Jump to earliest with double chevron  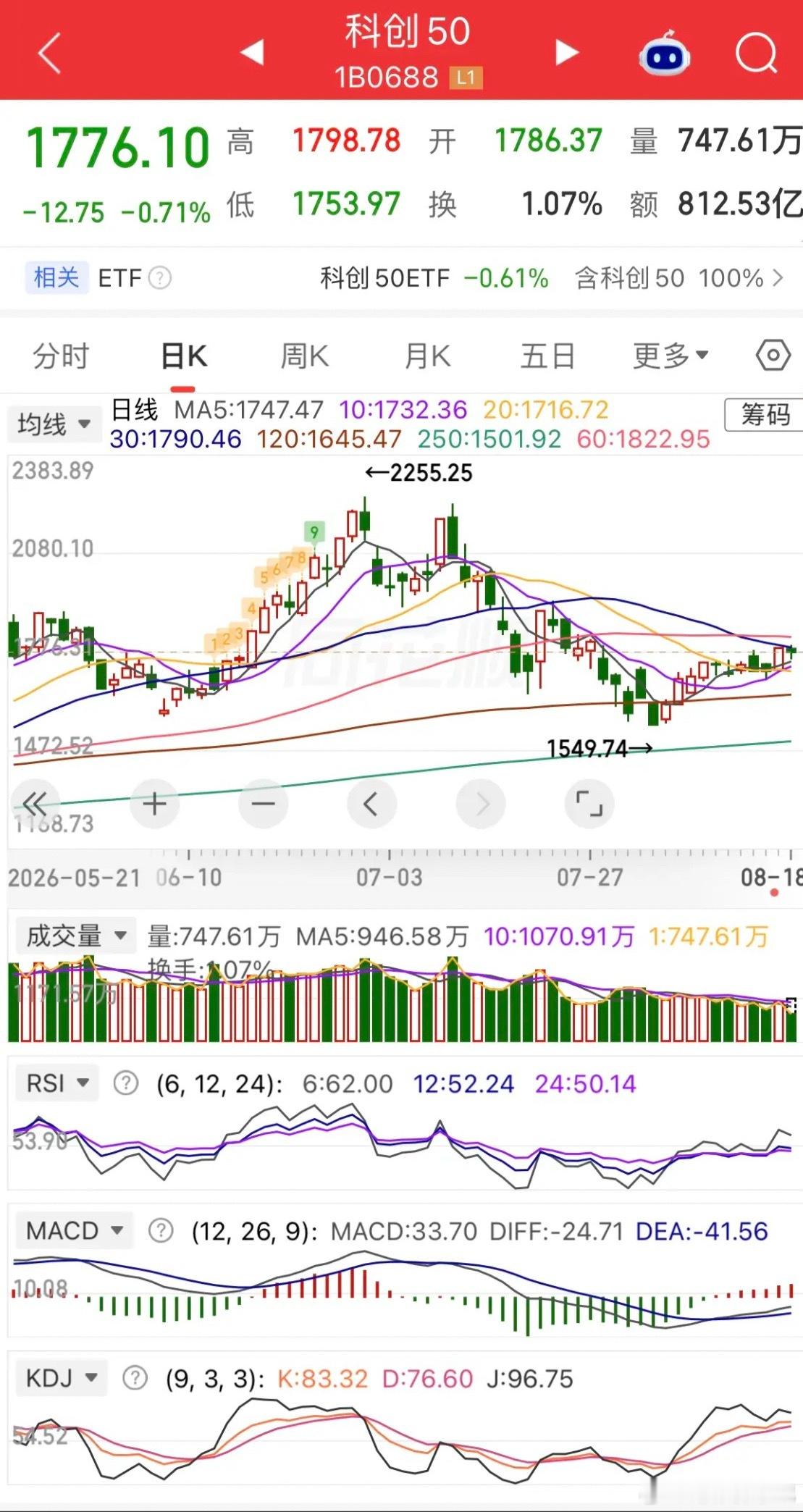point(35,804)
